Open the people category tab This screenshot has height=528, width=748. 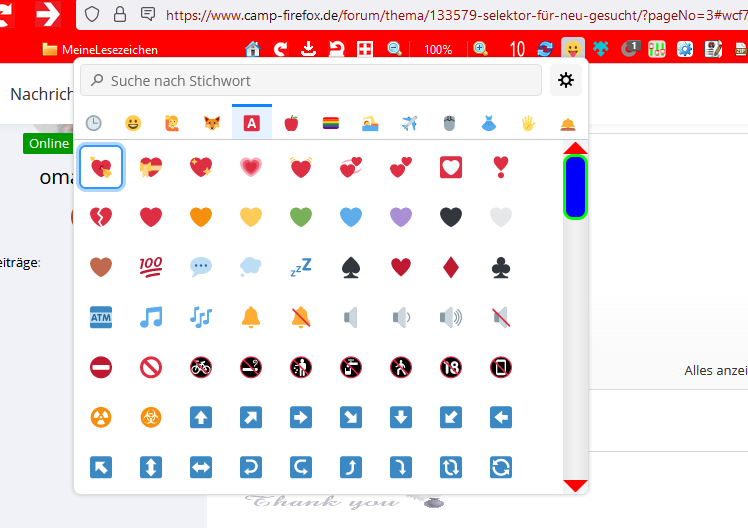pyautogui.click(x=172, y=123)
